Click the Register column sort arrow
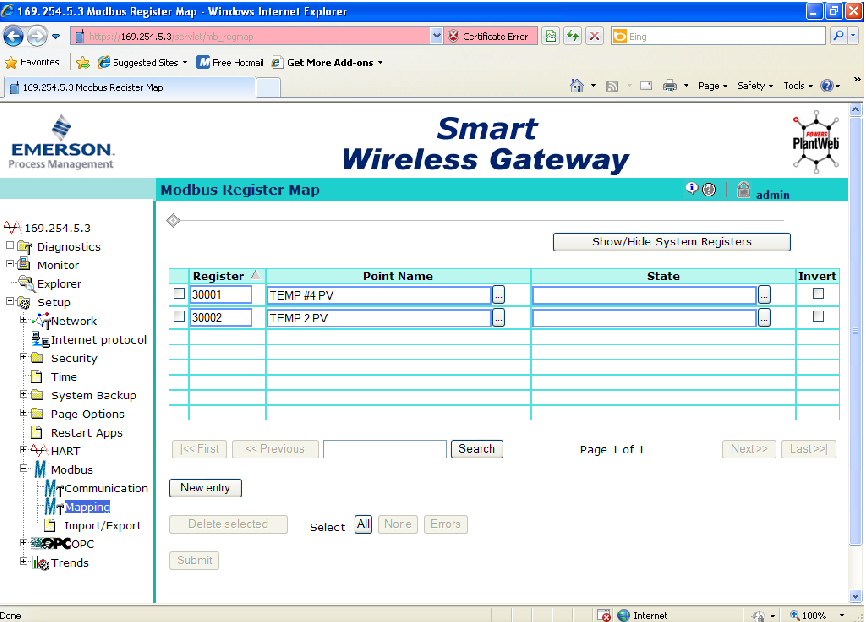 (256, 275)
